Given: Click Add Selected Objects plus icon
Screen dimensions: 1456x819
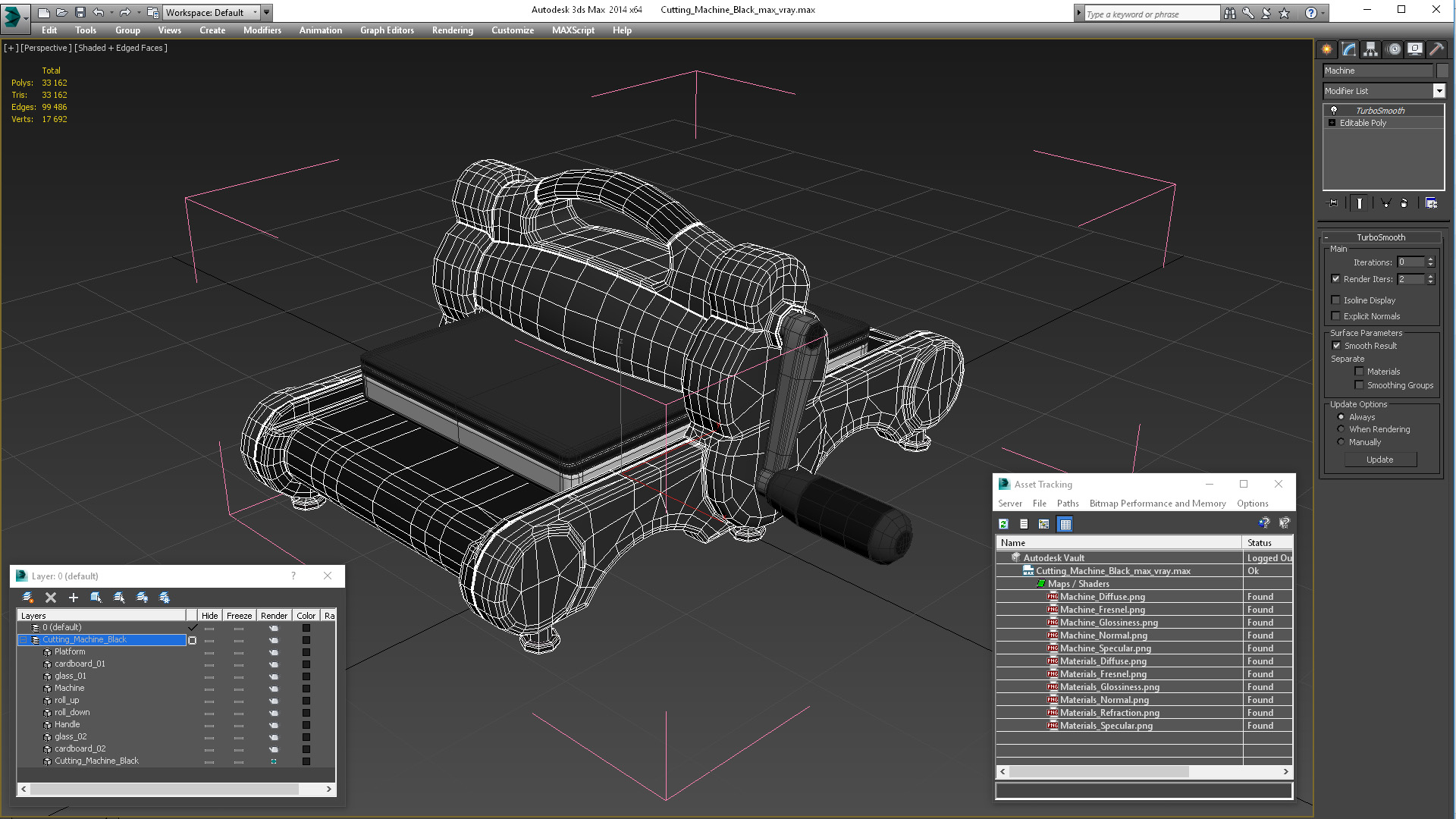Looking at the screenshot, I should pyautogui.click(x=74, y=598).
